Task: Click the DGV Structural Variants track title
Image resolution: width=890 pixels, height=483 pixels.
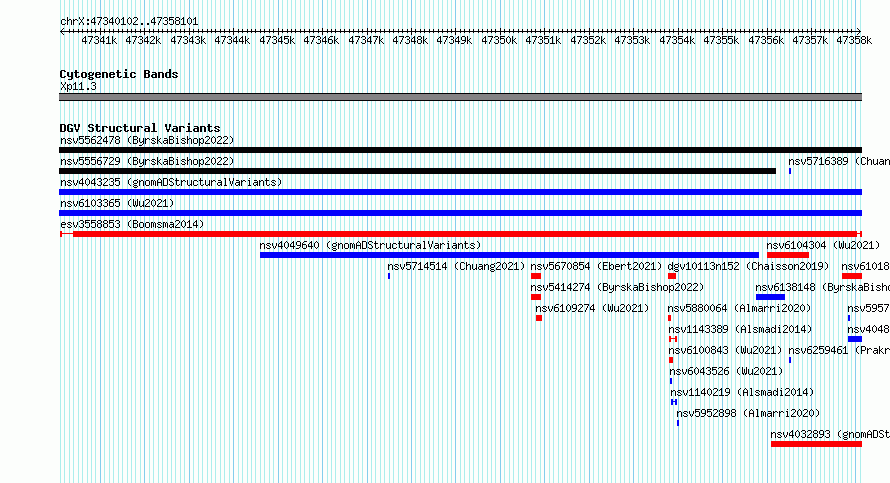Action: pyautogui.click(x=140, y=128)
